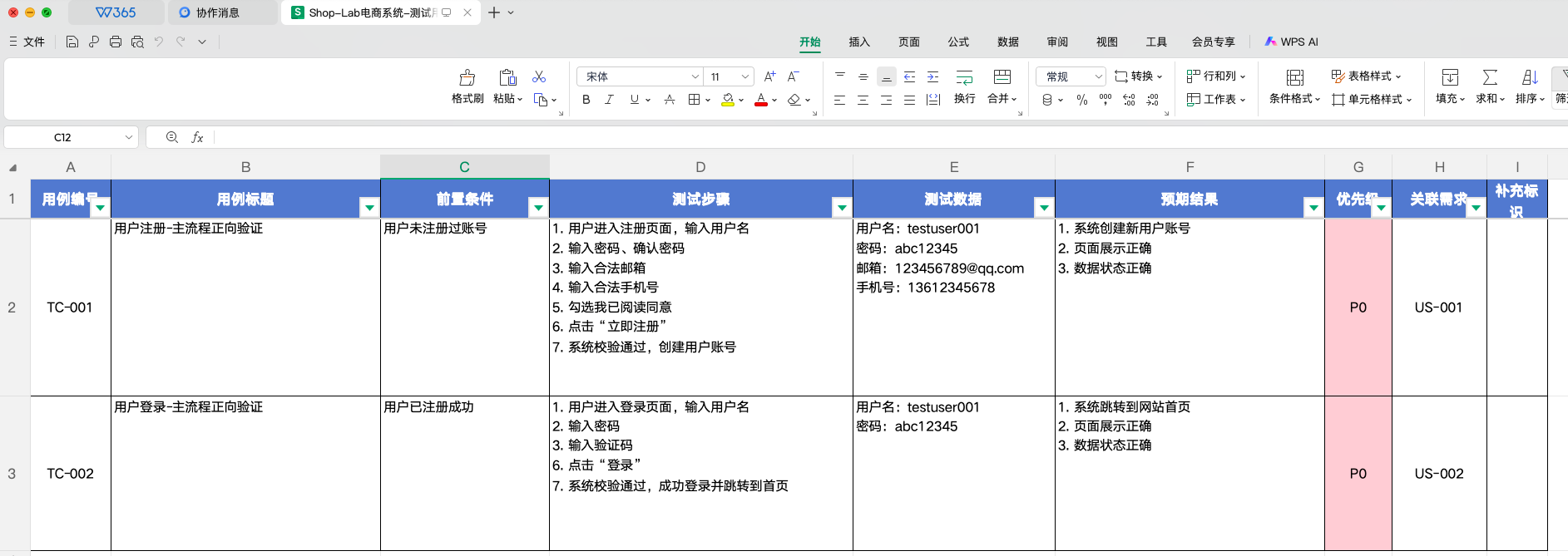
Task: Switch to the 页面 ribbon tab
Action: coord(909,42)
